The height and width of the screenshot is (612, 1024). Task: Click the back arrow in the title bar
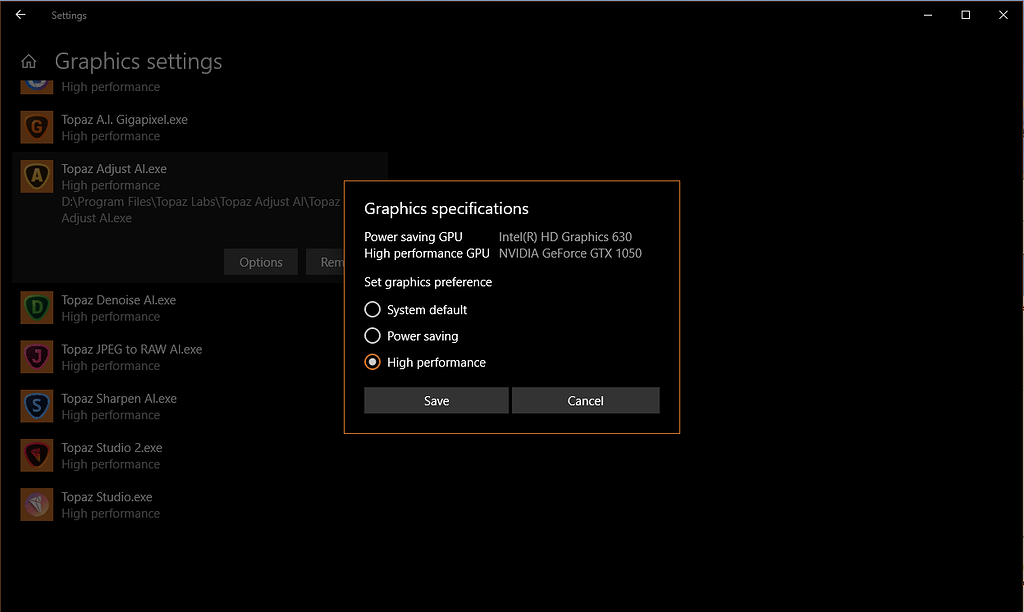click(x=20, y=14)
